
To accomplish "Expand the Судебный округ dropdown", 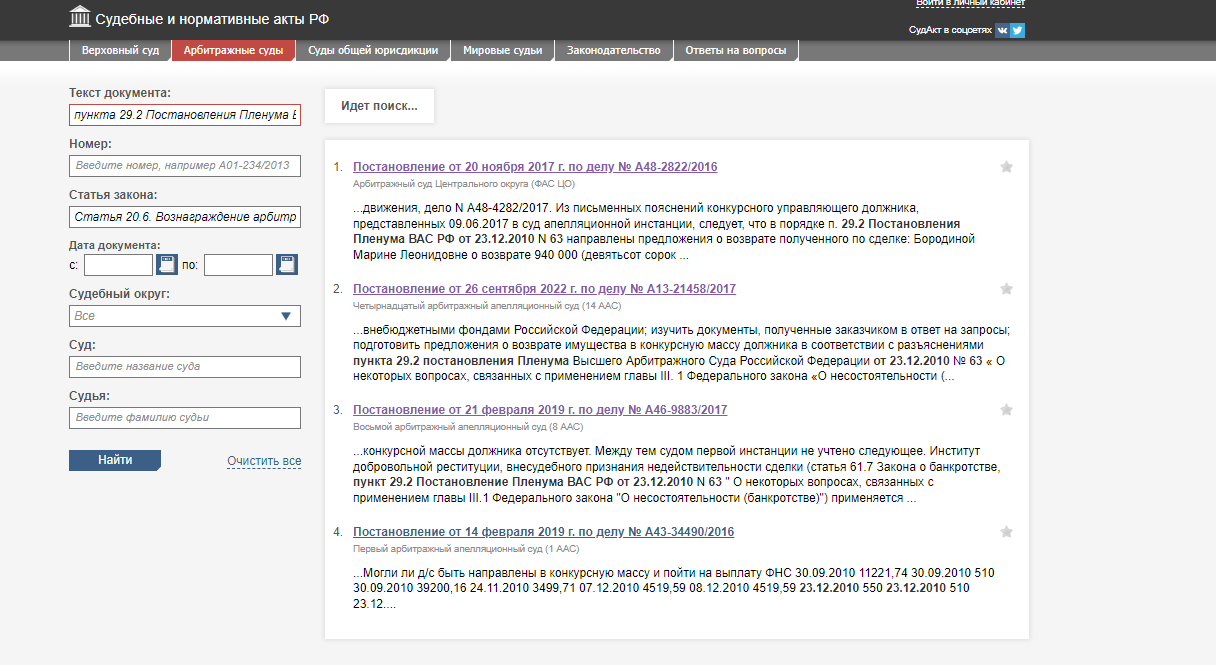I will pos(185,316).
